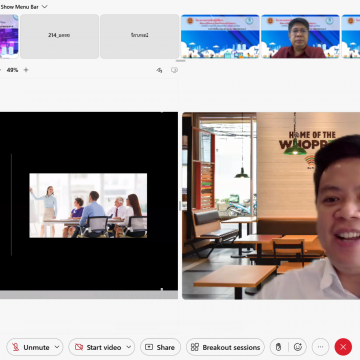This screenshot has height=360, width=360.
Task: Open audio options arrow beside Unmute
Action: point(57,347)
